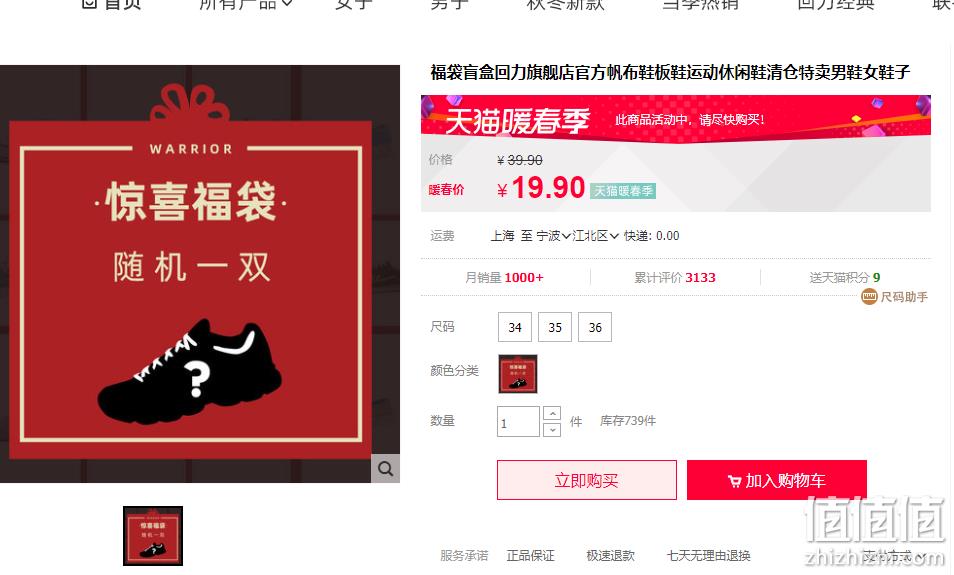This screenshot has width=954, height=575.
Task: Click the magnifier icon on product image
Action: (385, 469)
